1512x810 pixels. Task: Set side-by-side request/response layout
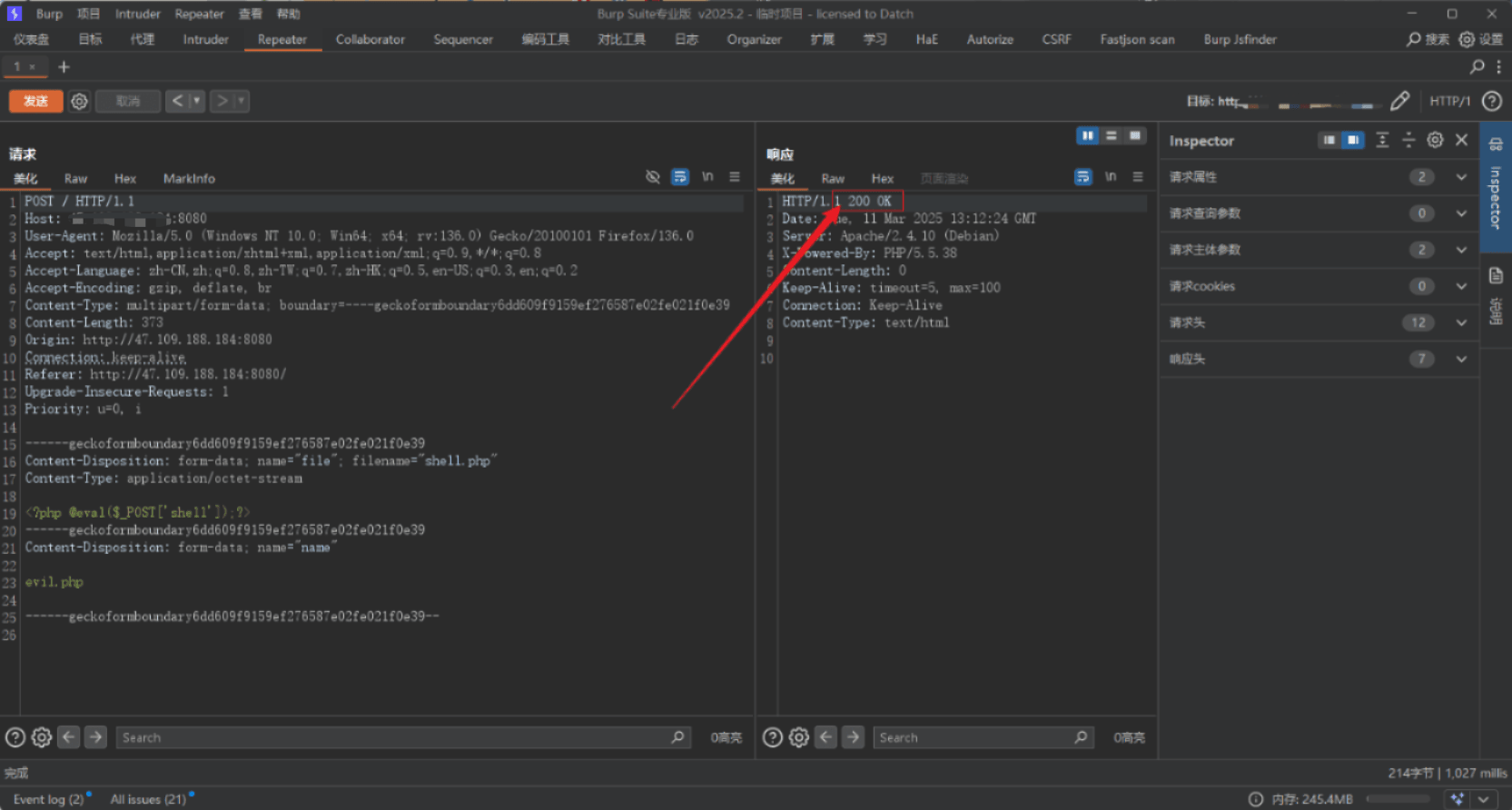tap(1088, 136)
